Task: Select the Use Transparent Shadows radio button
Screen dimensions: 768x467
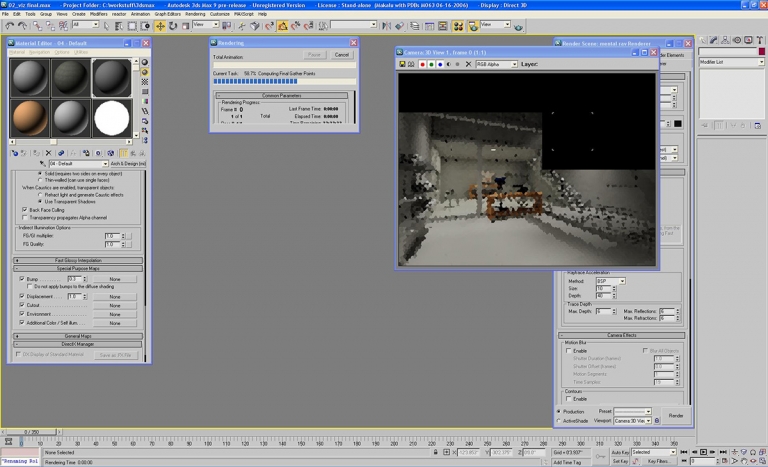Action: tap(38, 201)
